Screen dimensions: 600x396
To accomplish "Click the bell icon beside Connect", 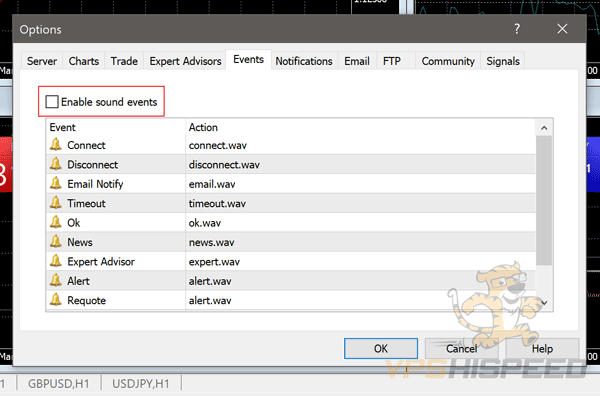I will point(56,145).
